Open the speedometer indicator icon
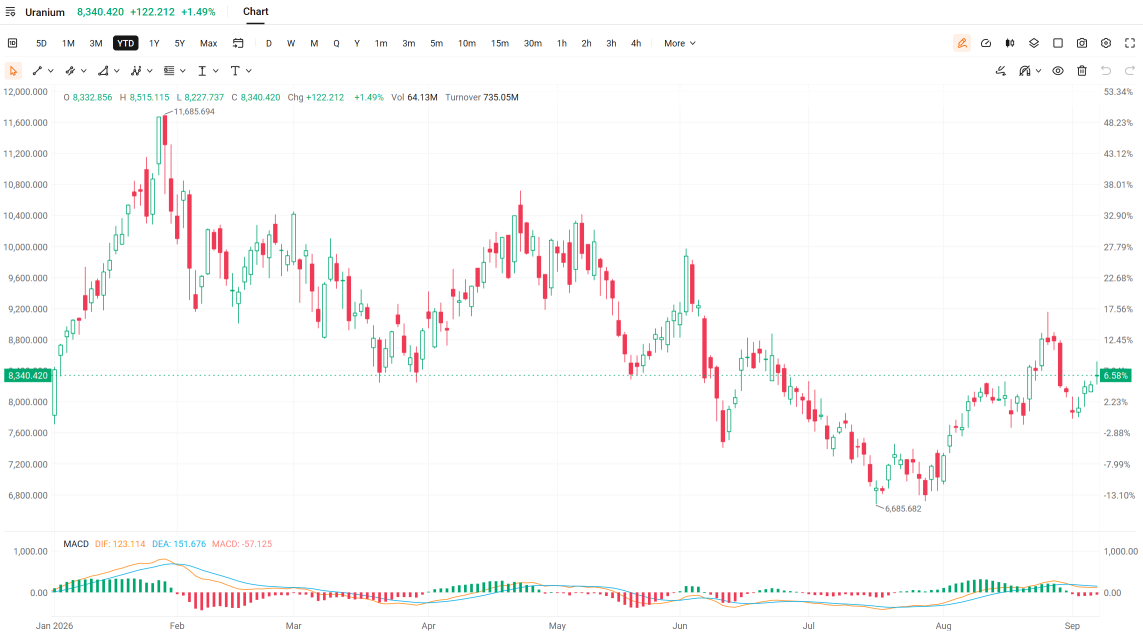The height and width of the screenshot is (634, 1143). (986, 43)
